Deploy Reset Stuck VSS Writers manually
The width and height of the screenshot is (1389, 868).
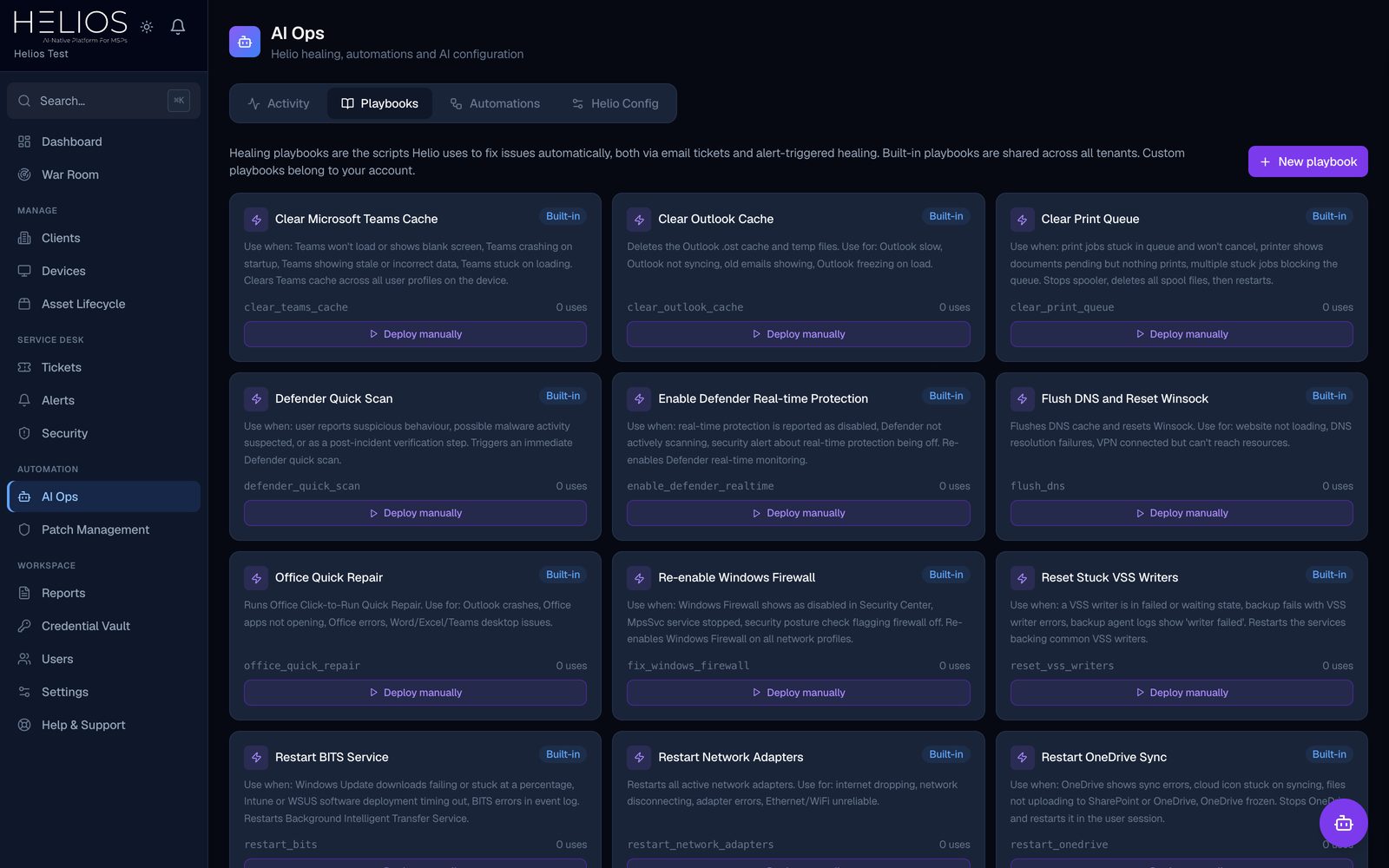coord(1181,693)
